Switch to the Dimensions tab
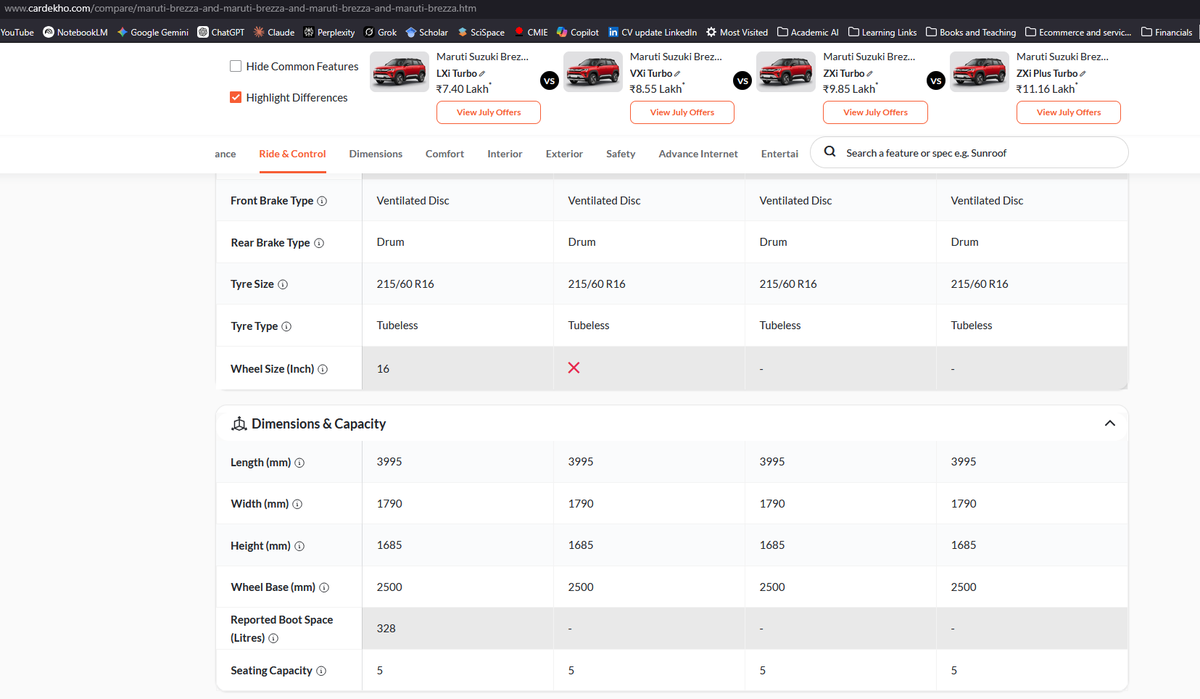 pyautogui.click(x=376, y=154)
